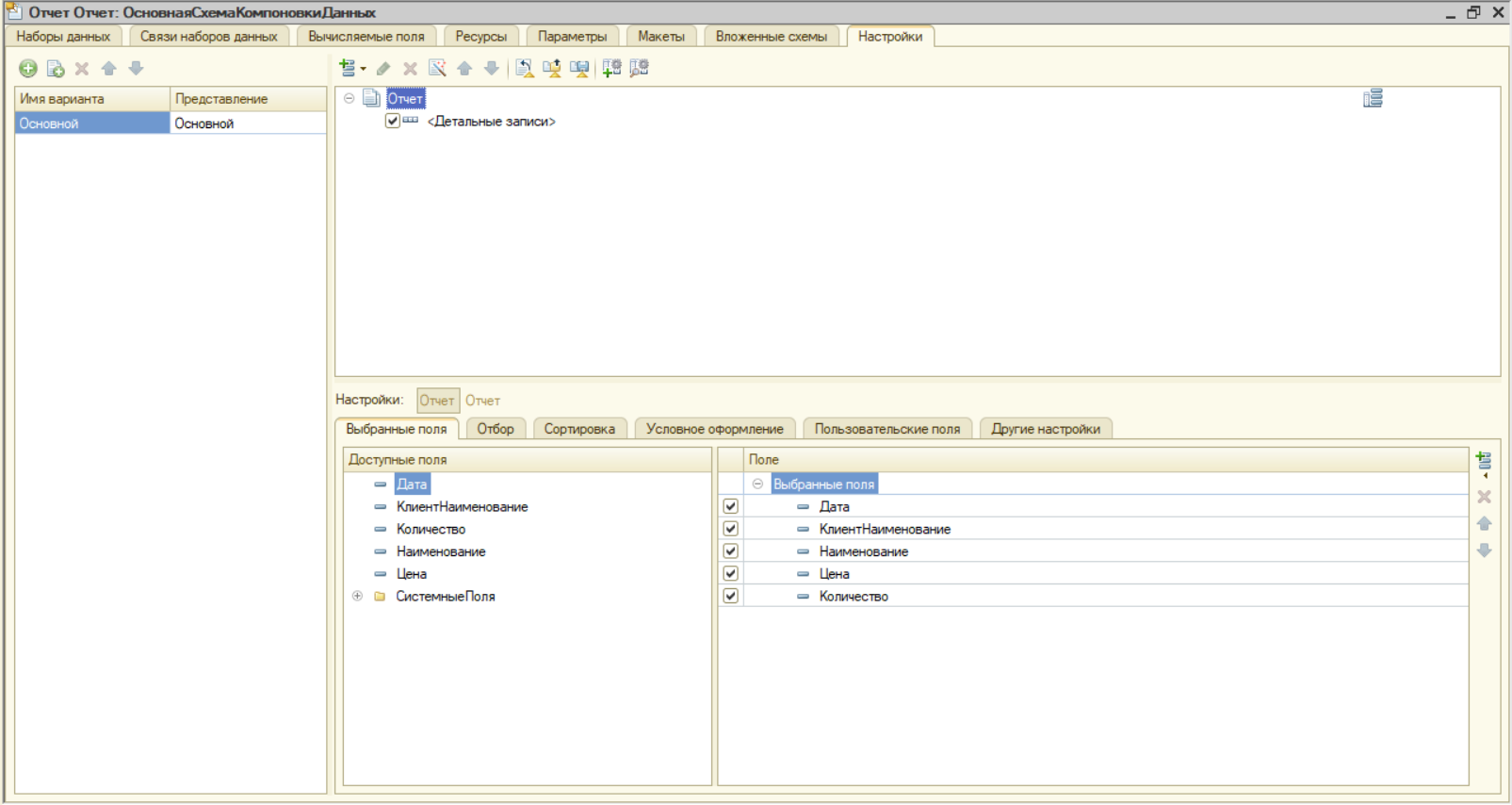Remove selected field with right-side X icon
Viewport: 1512px width, 805px height.
[x=1484, y=497]
